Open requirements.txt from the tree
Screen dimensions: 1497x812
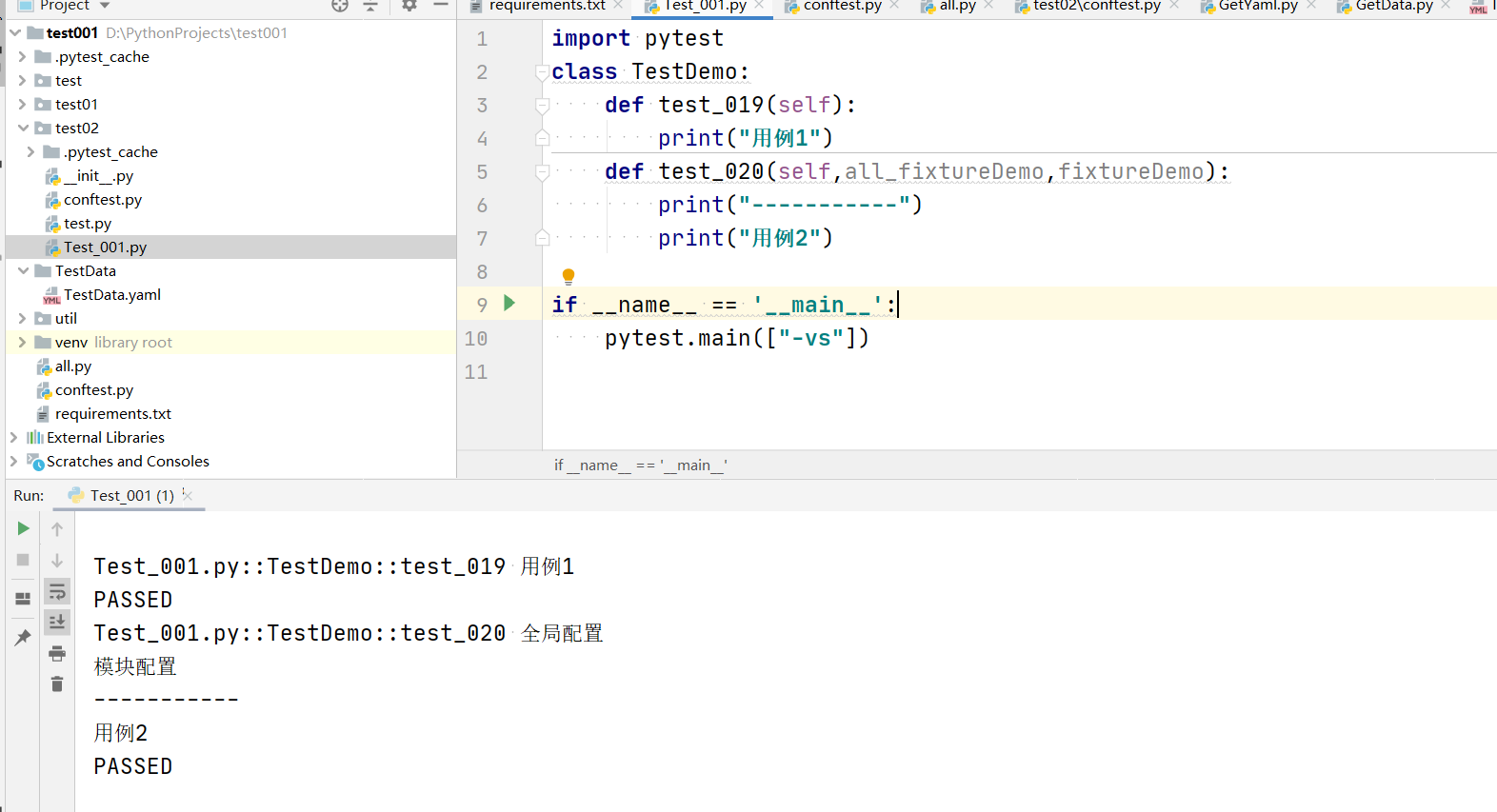112,413
